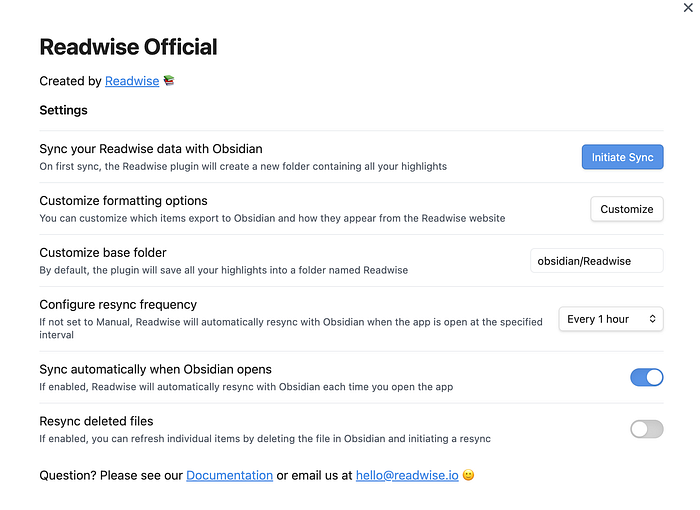Click the 'Sync automatically when Obsidian opens' label
The width and height of the screenshot is (700, 510).
point(155,369)
